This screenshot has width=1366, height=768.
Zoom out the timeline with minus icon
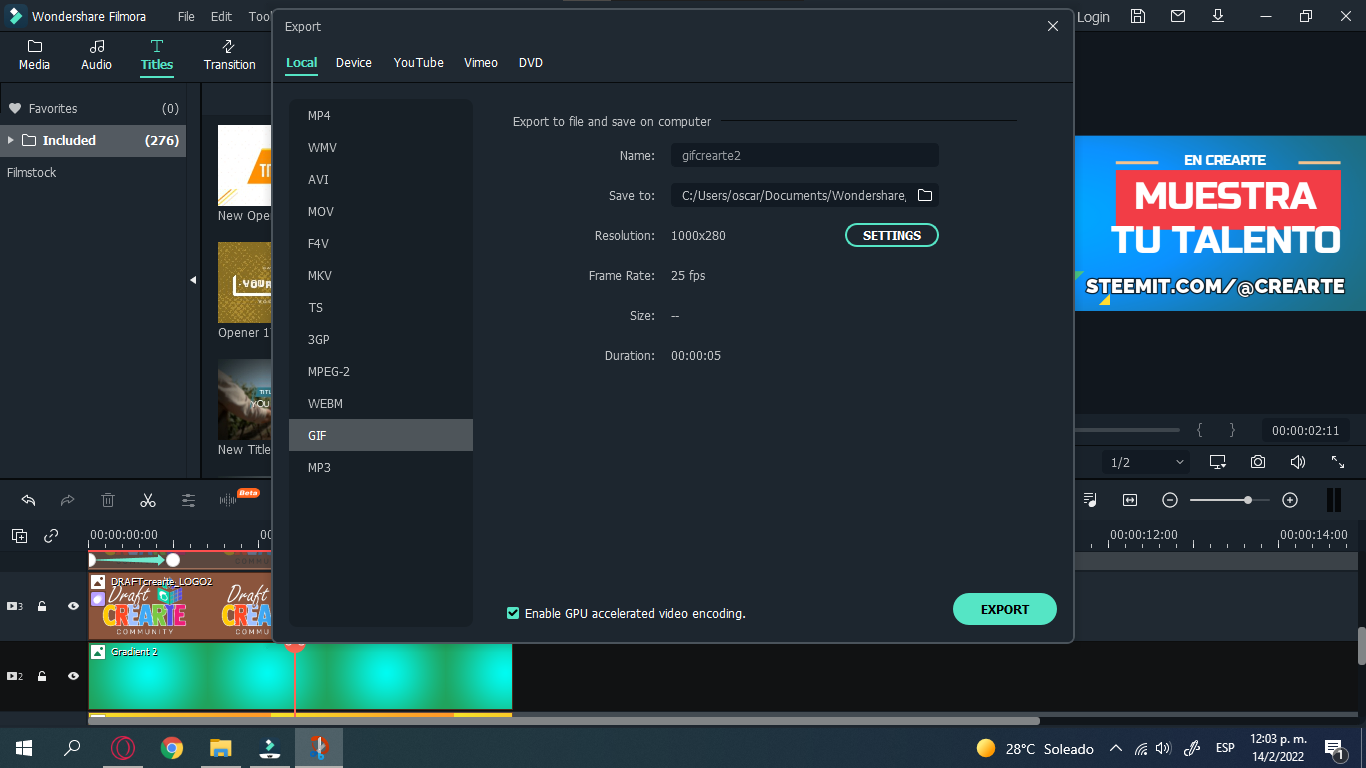click(x=1170, y=500)
